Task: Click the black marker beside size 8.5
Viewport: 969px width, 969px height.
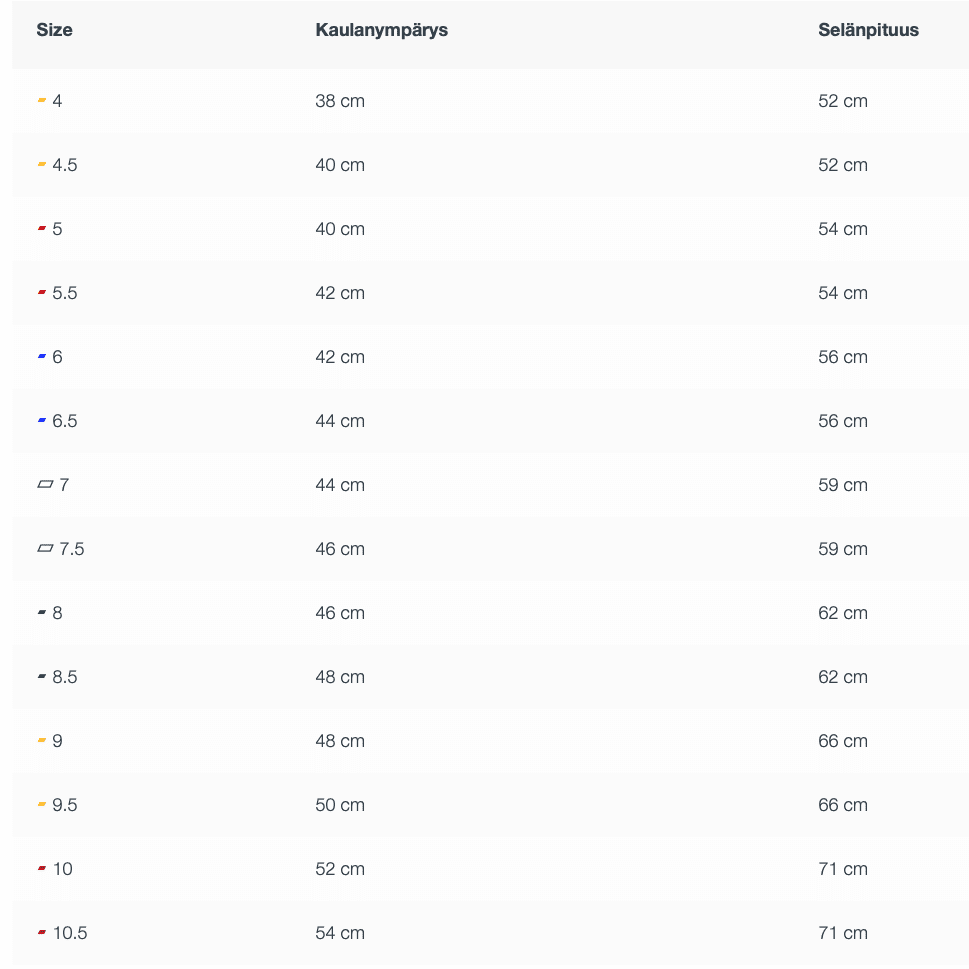Action: (42, 677)
